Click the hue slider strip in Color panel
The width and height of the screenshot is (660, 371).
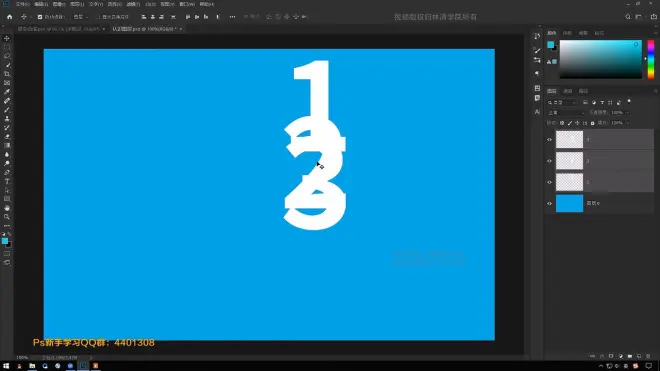pyautogui.click(x=651, y=59)
